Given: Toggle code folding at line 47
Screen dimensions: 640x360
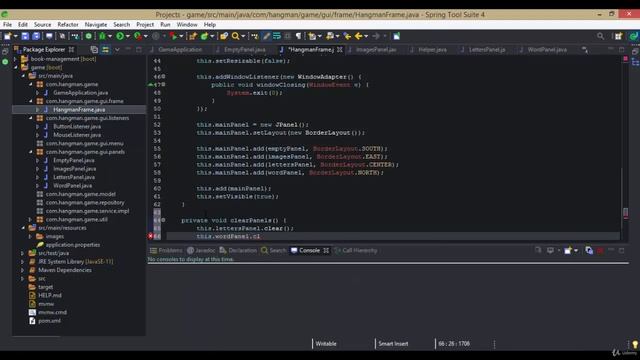Looking at the screenshot, I should [x=163, y=84].
